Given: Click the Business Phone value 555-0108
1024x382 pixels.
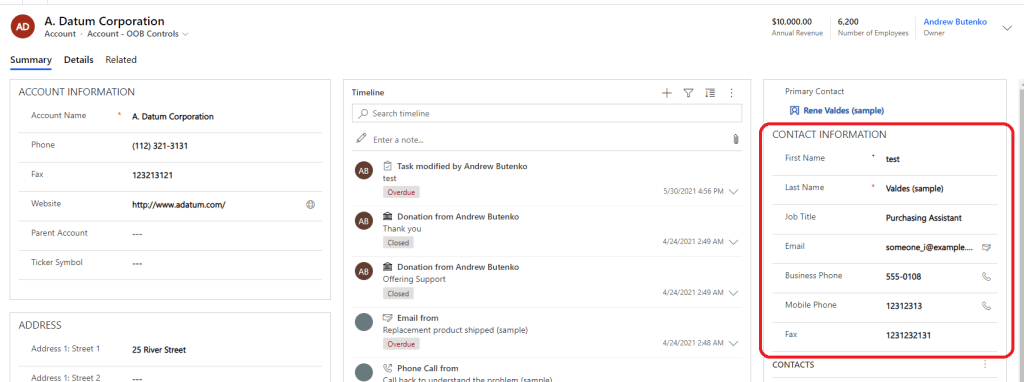Looking at the screenshot, I should tap(903, 277).
